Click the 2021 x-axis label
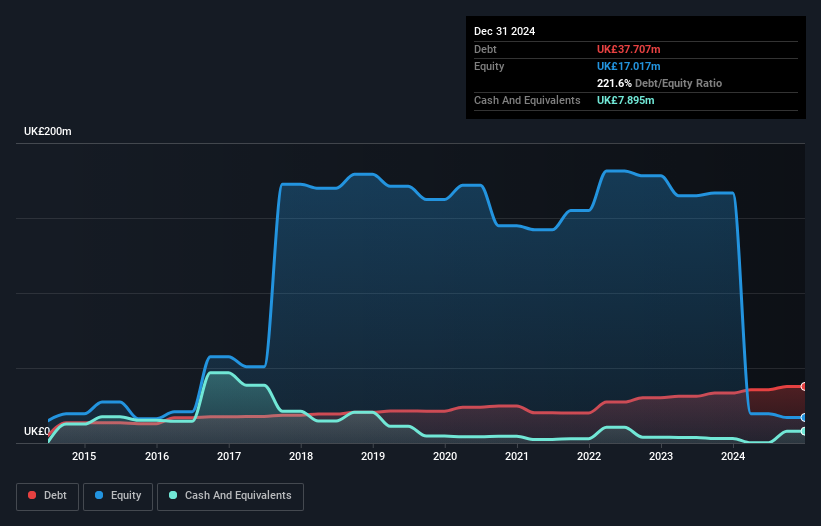The height and width of the screenshot is (526, 821). 517,456
